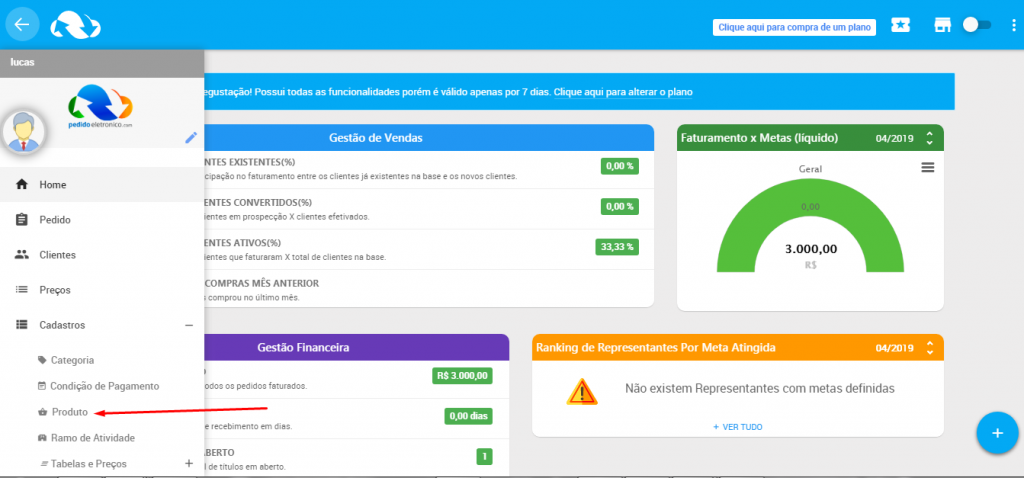Change Ranking de Representantes month with stepper

tap(930, 348)
